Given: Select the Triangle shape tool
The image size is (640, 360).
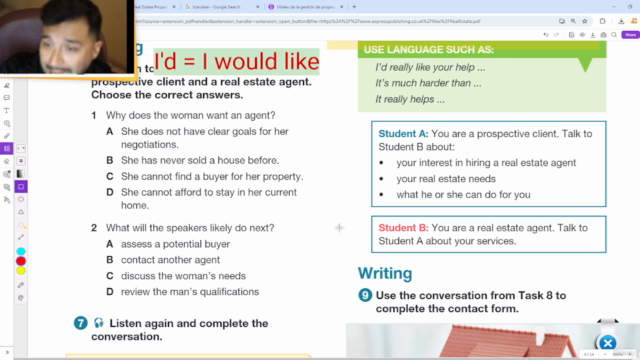Looking at the screenshot, I should (x=21, y=212).
